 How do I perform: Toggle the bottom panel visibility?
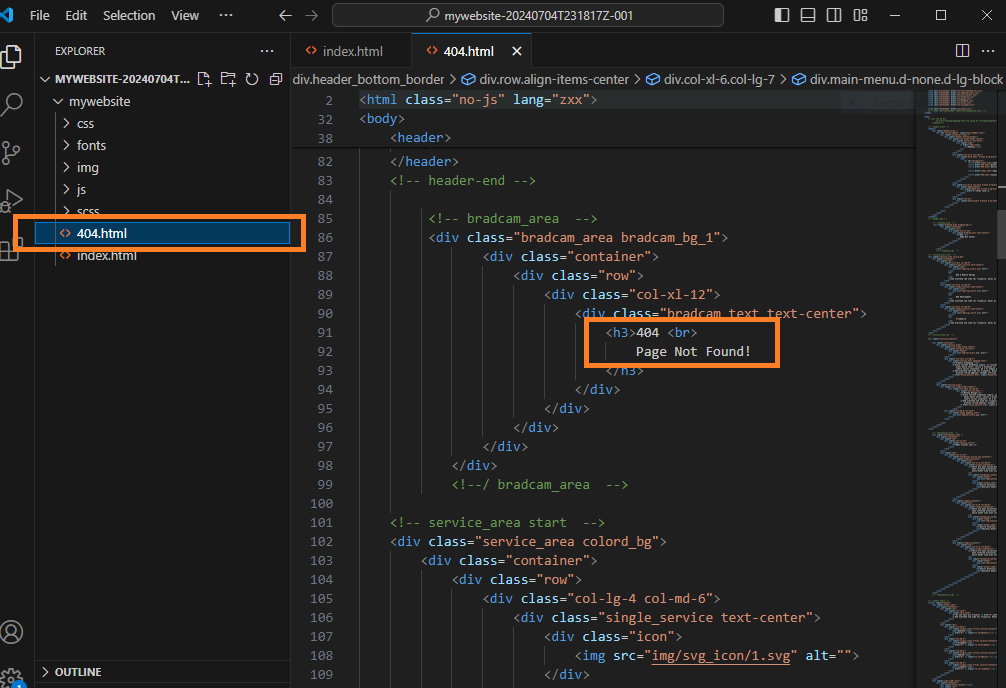[x=808, y=15]
